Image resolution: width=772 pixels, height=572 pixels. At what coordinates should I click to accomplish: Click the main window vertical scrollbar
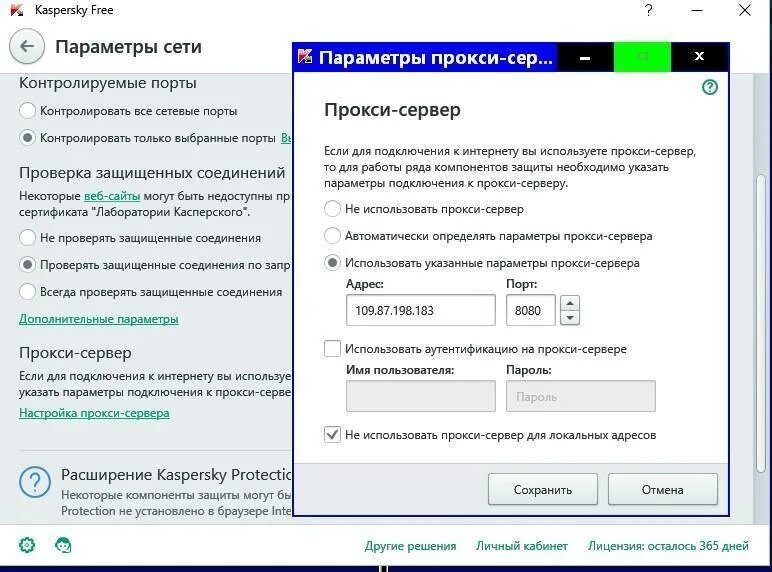(761, 322)
